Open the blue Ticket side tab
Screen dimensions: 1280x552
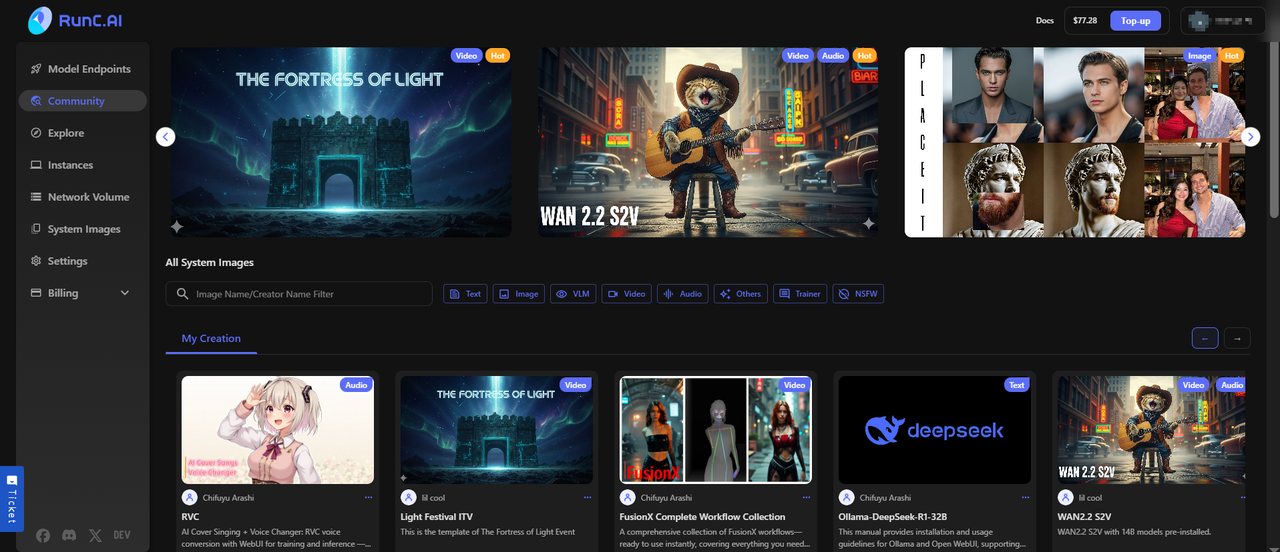(11, 498)
